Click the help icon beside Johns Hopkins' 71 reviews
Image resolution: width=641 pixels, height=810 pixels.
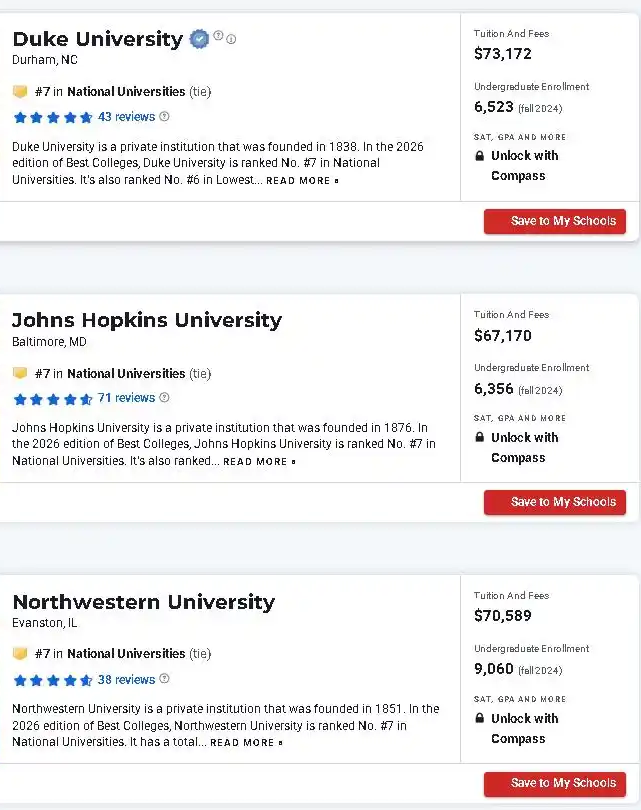(165, 398)
